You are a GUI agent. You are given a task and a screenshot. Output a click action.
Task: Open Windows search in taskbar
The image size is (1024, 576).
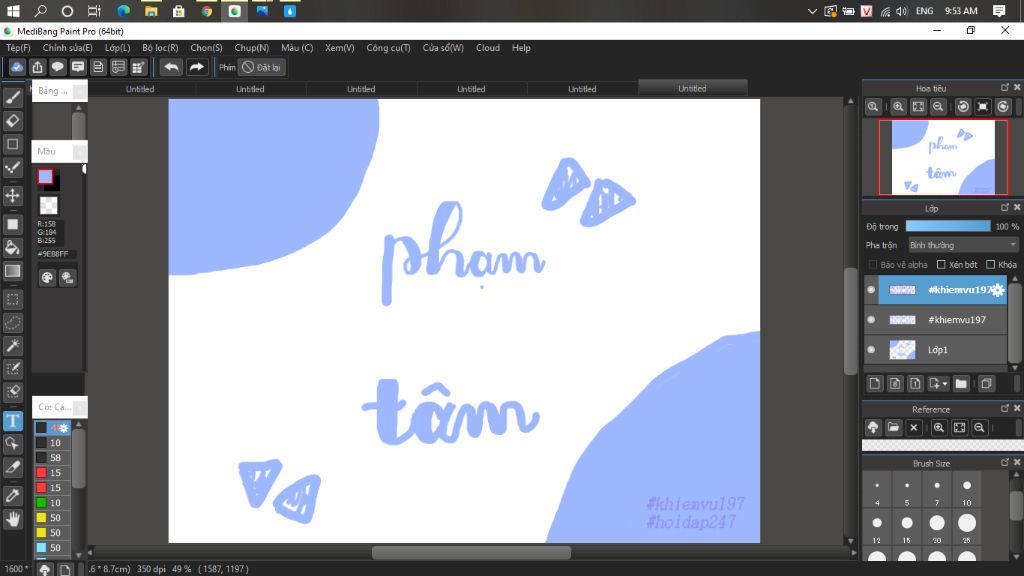[x=40, y=11]
